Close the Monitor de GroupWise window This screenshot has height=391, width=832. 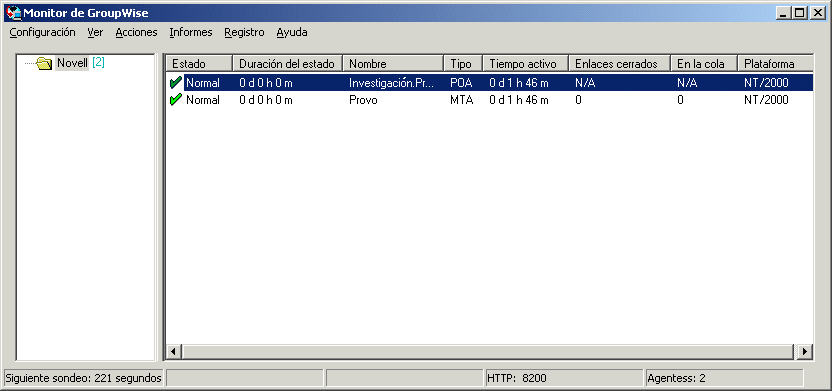[x=818, y=13]
